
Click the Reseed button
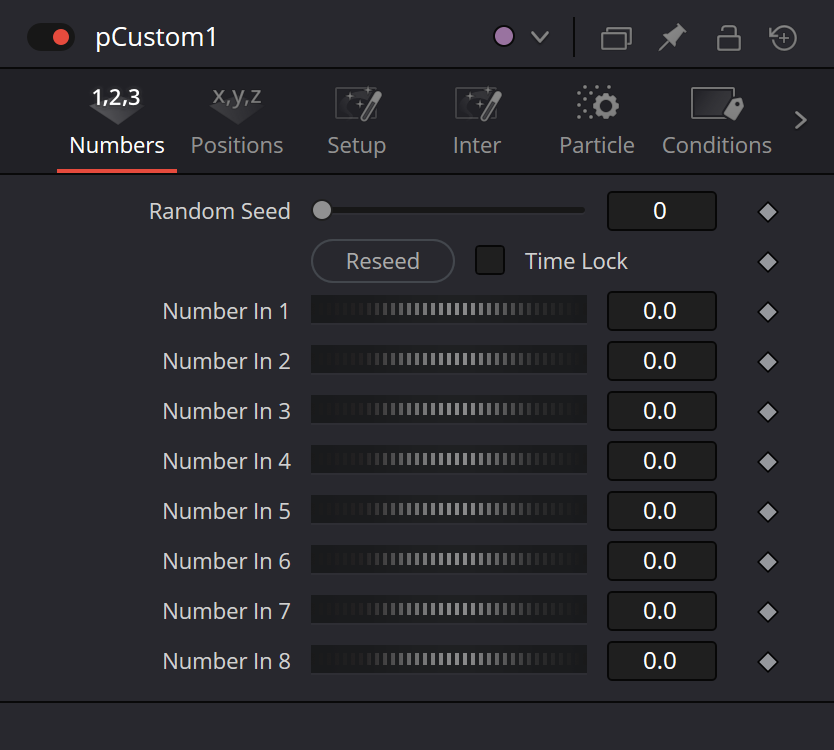point(383,261)
